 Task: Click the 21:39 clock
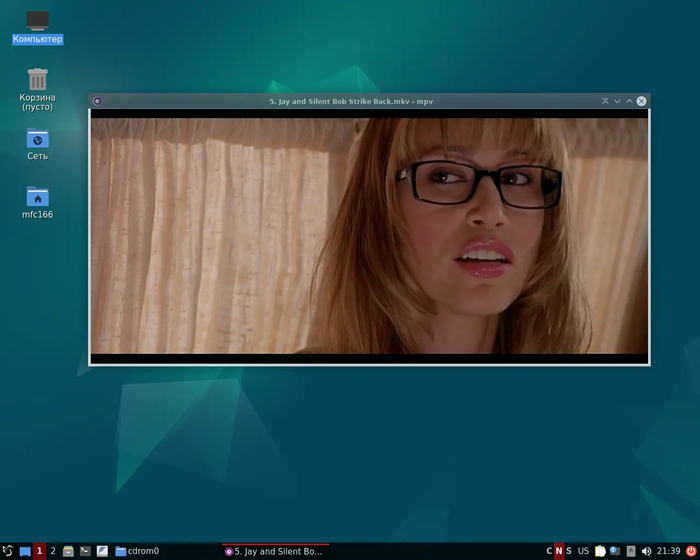click(668, 551)
